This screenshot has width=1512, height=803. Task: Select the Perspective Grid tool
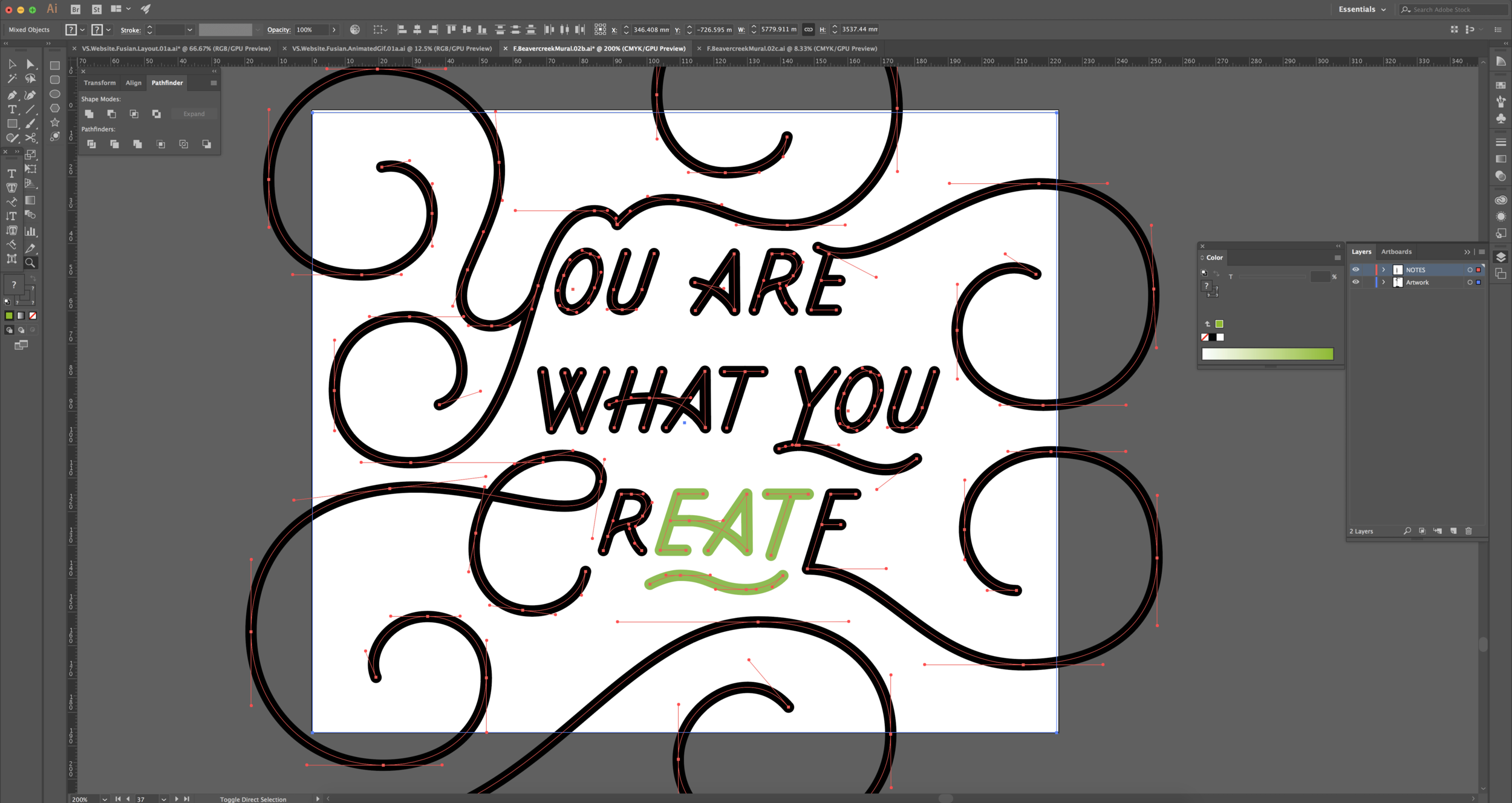point(30,184)
